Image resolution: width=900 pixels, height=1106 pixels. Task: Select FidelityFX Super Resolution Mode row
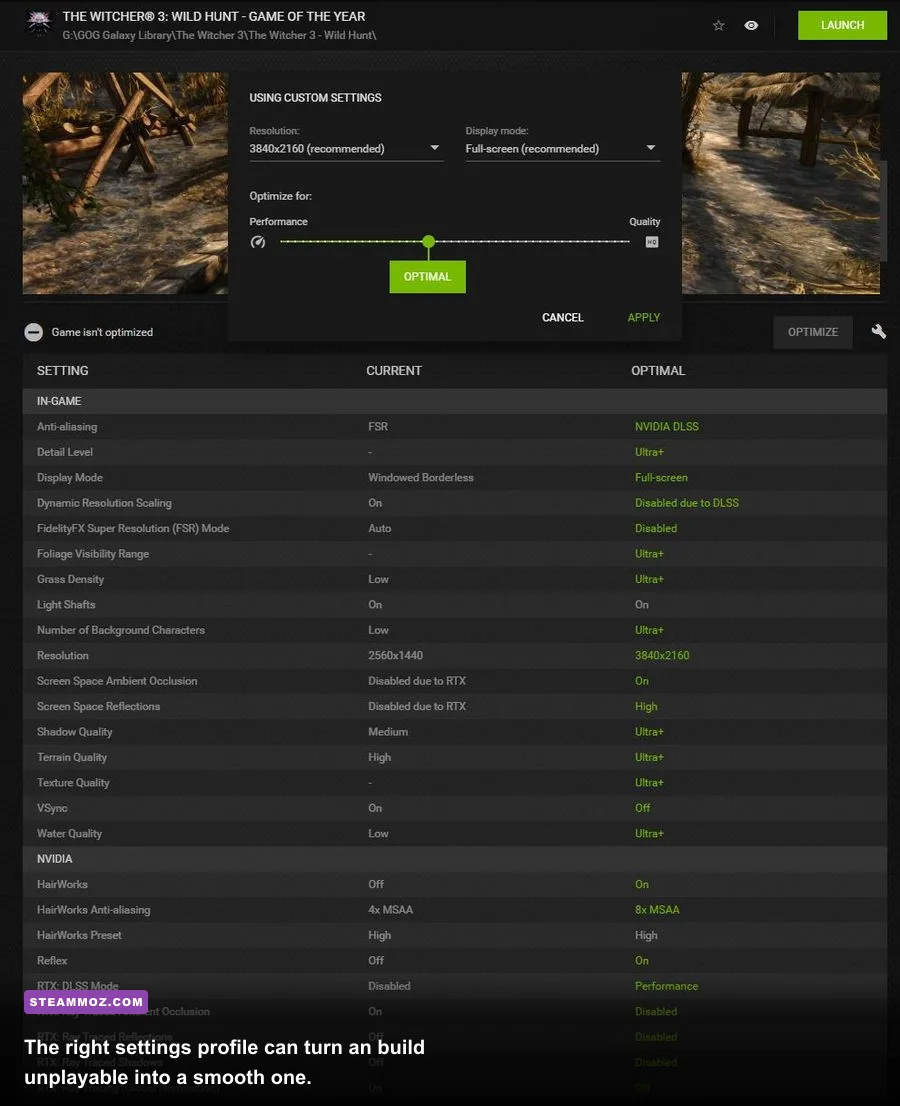coord(455,528)
